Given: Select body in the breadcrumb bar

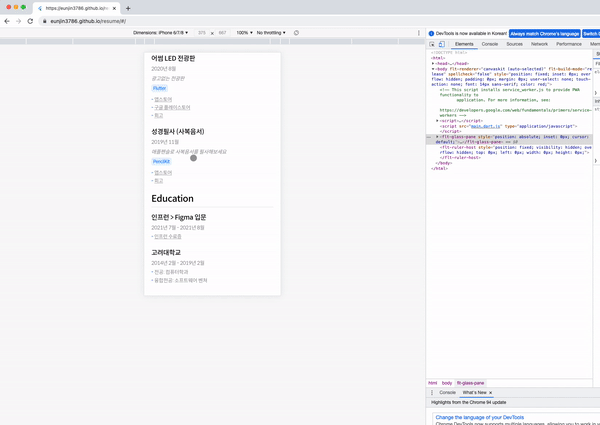Looking at the screenshot, I should (x=447, y=383).
